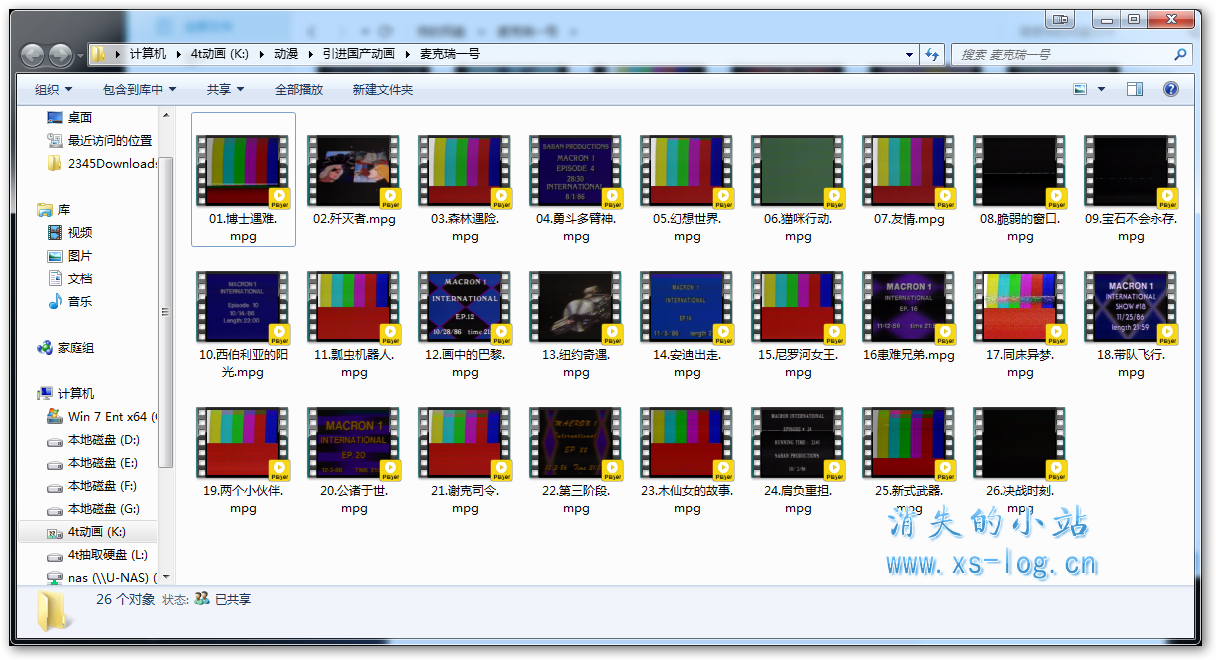This screenshot has width=1216, height=660.
Task: Open the view options dropdown arrow
Action: (x=1102, y=89)
